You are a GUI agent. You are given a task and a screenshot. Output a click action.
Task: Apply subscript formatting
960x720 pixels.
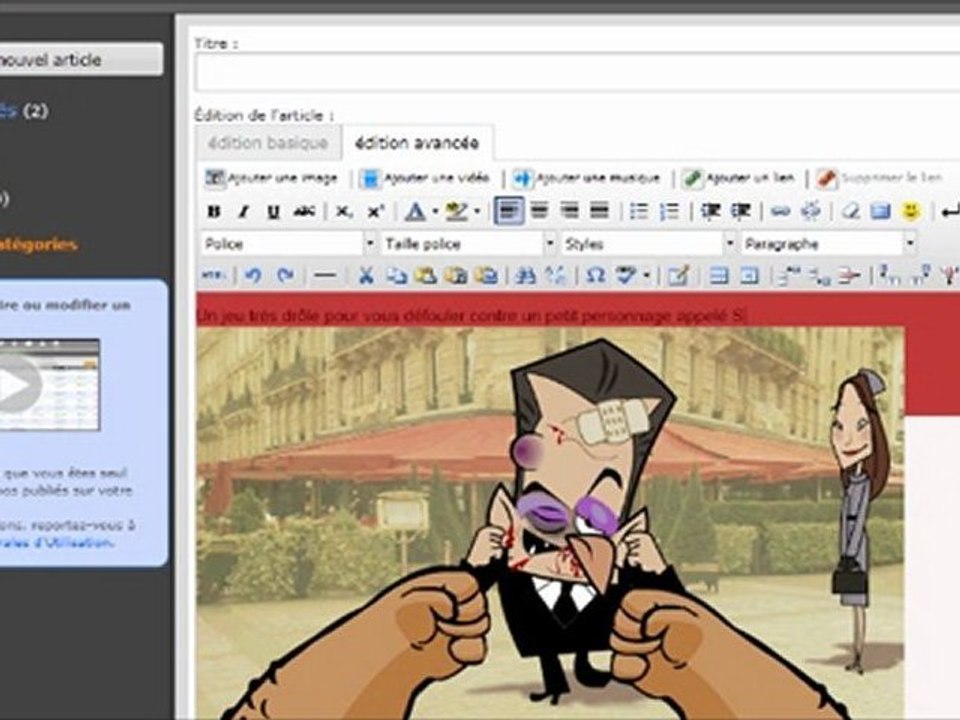tap(344, 212)
